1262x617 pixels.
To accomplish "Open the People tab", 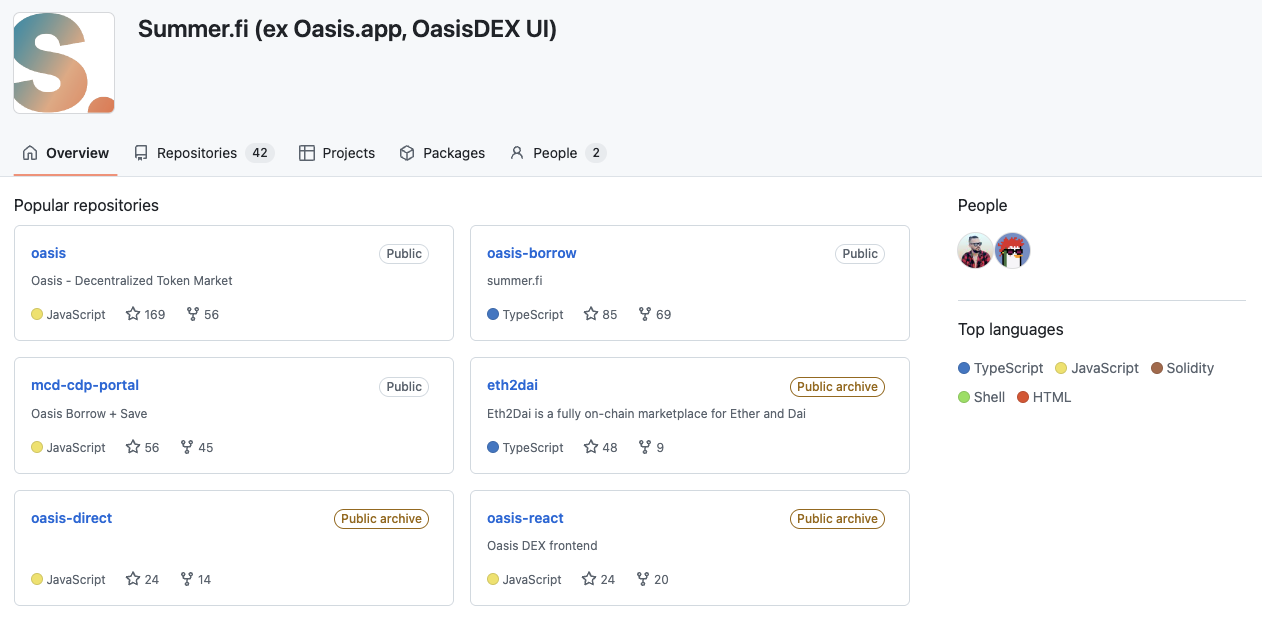I will 557,153.
